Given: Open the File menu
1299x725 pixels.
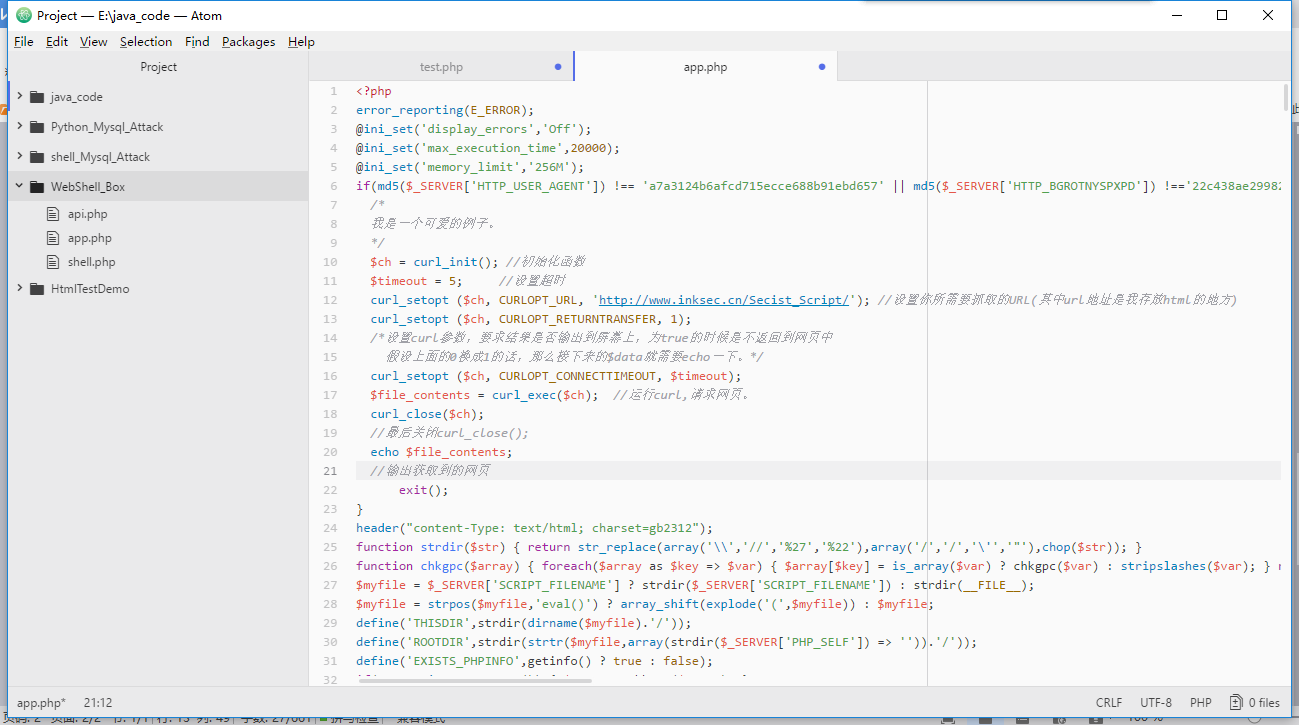Looking at the screenshot, I should click(x=24, y=42).
